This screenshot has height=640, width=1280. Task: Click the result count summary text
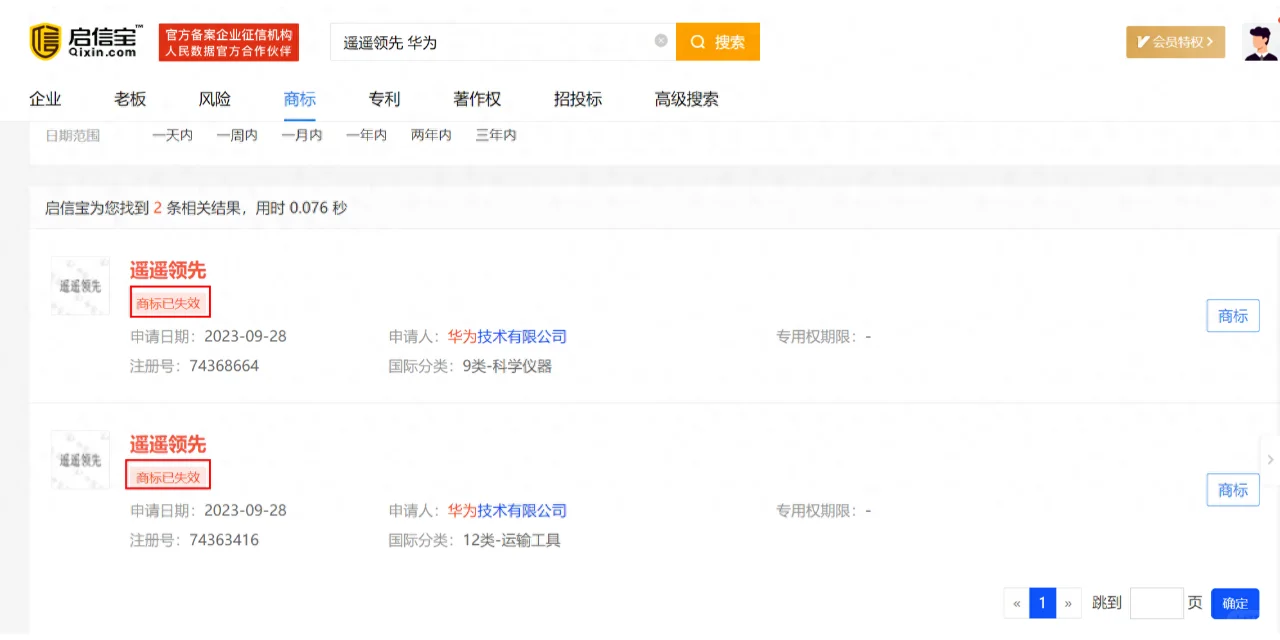click(x=196, y=208)
